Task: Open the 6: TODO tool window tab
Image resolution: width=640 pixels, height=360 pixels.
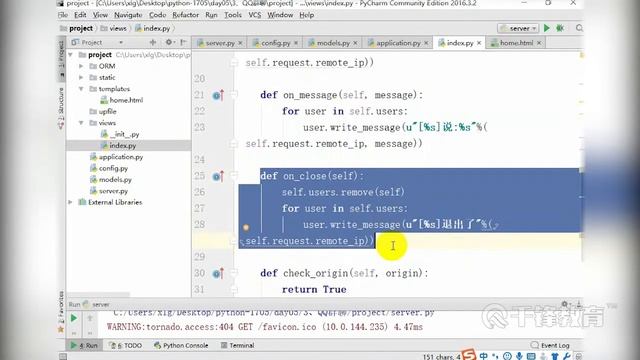Action: point(126,345)
